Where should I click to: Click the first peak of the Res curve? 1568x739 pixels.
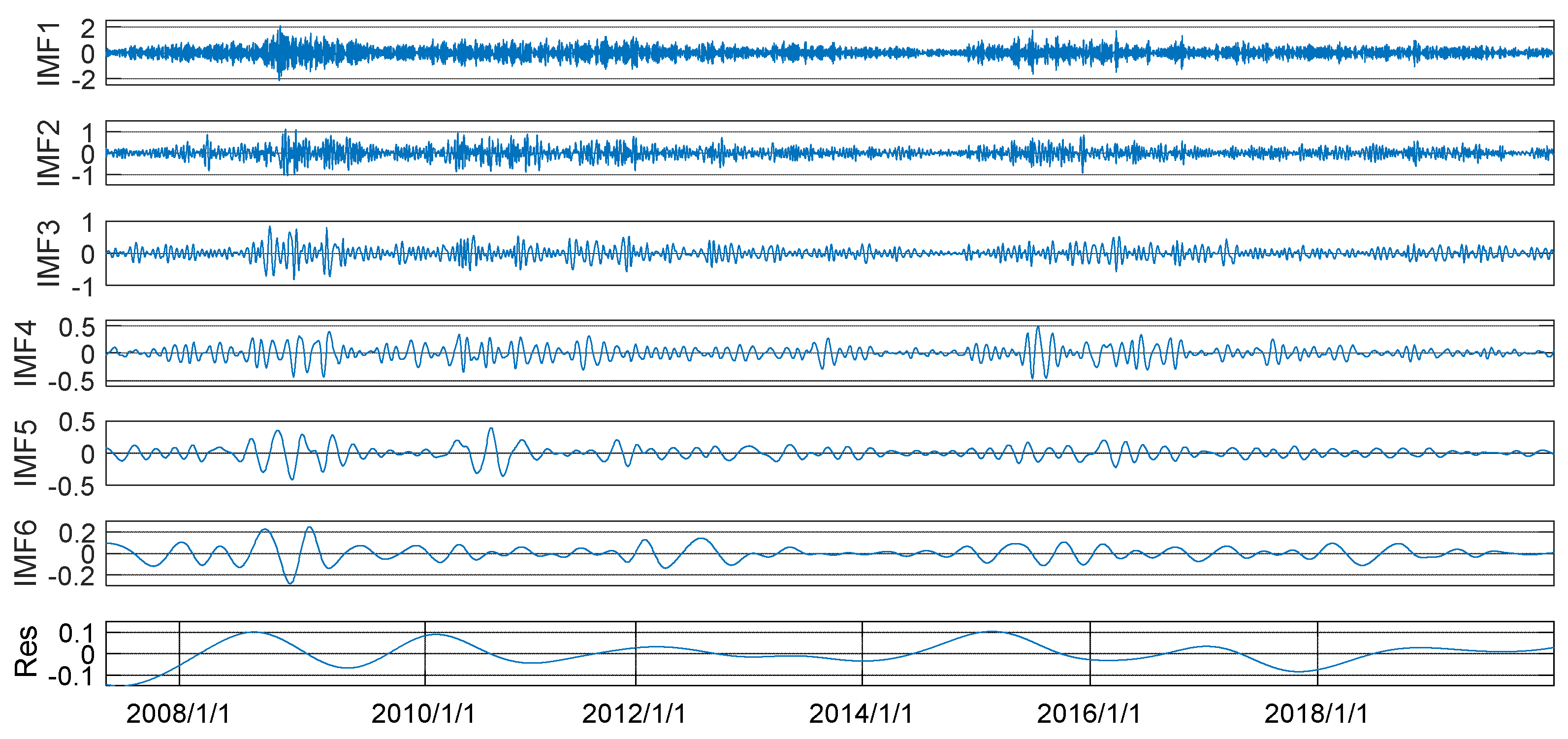(253, 632)
